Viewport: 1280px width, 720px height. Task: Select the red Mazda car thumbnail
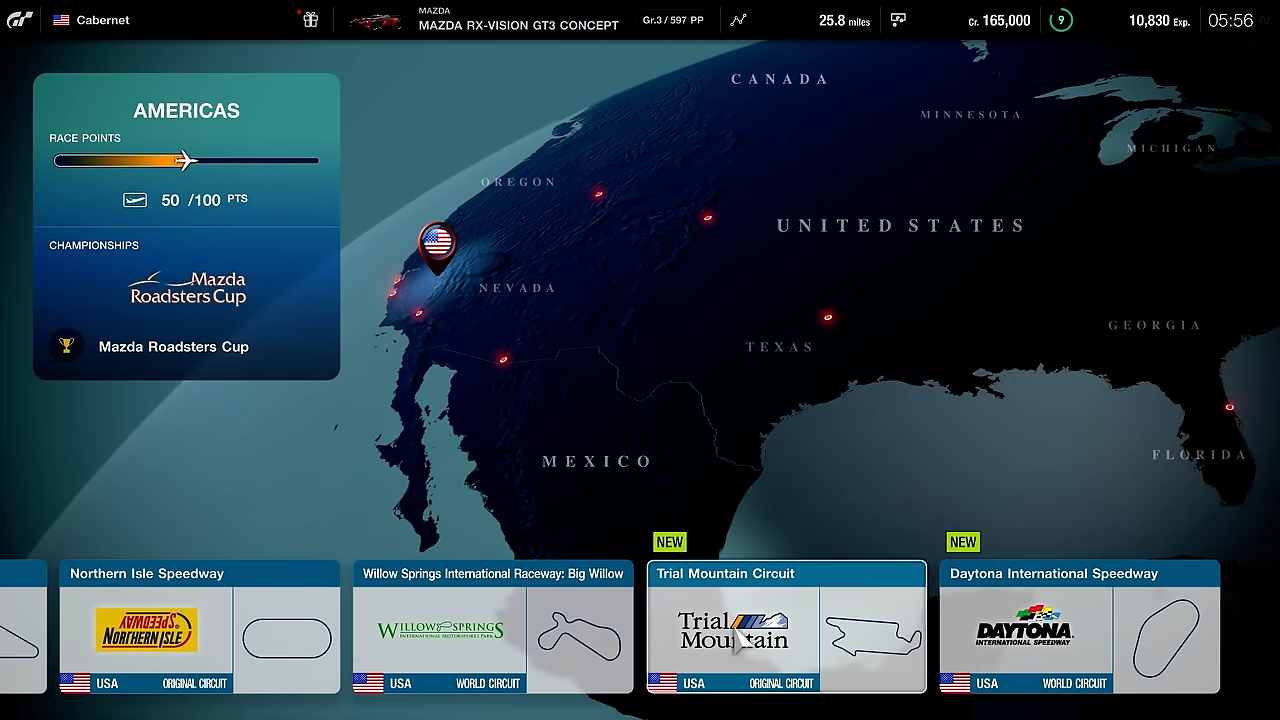pos(375,21)
